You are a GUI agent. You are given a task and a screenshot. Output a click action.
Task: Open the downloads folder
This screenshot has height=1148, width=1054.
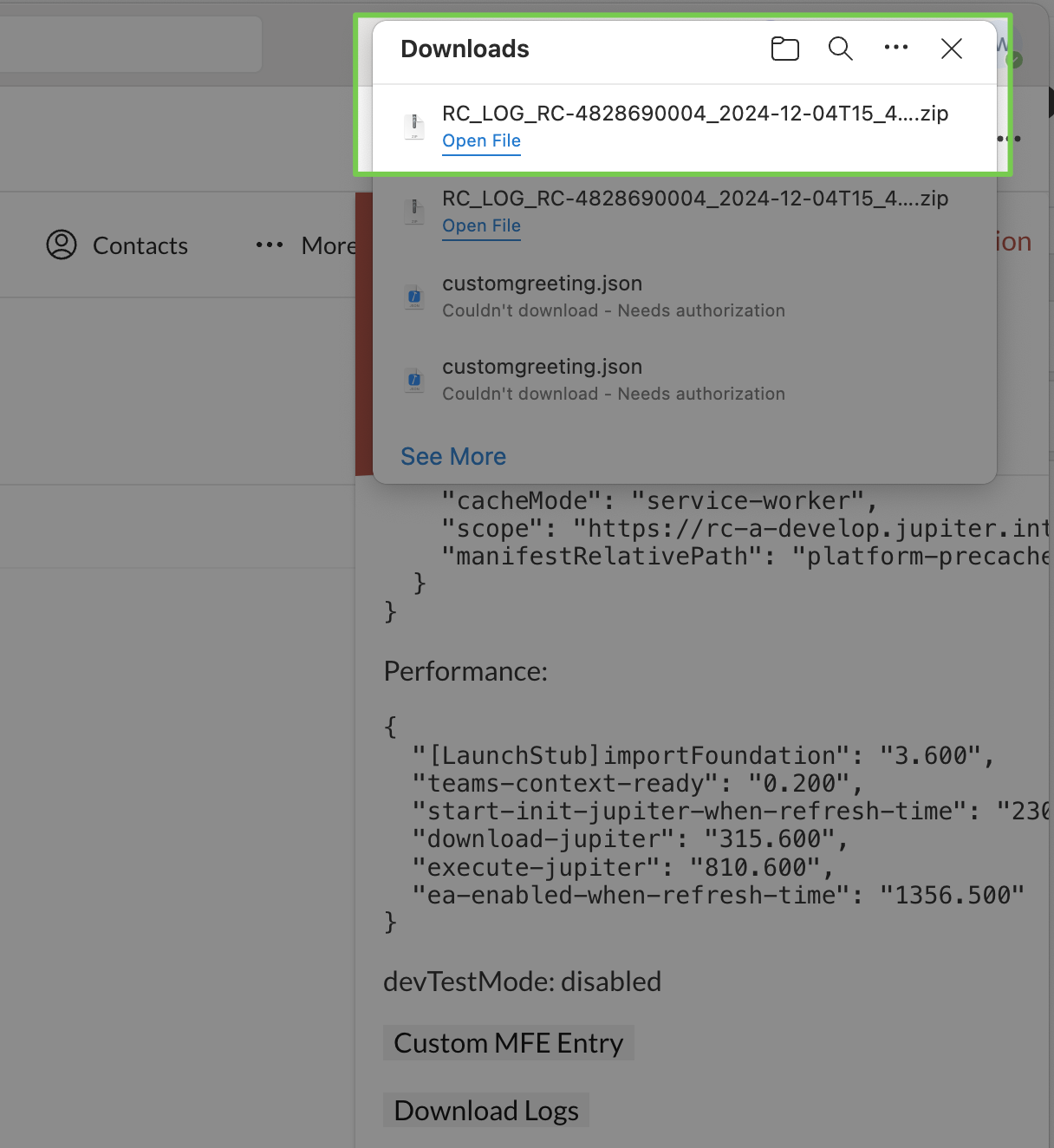(x=784, y=49)
